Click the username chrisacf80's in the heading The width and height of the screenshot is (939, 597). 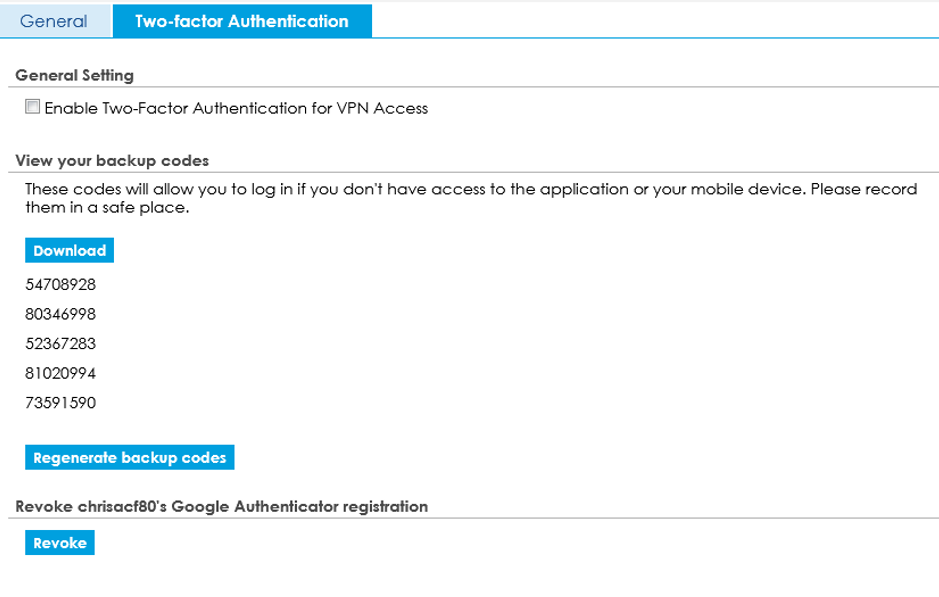click(x=122, y=507)
